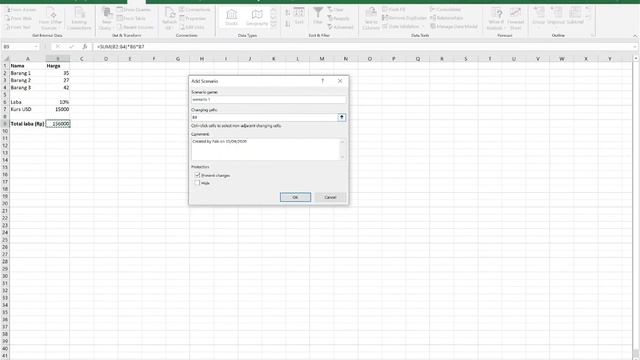Collapse the ribbon with the chevron
Image resolution: width=640 pixels, height=360 pixels.
coord(635,36)
